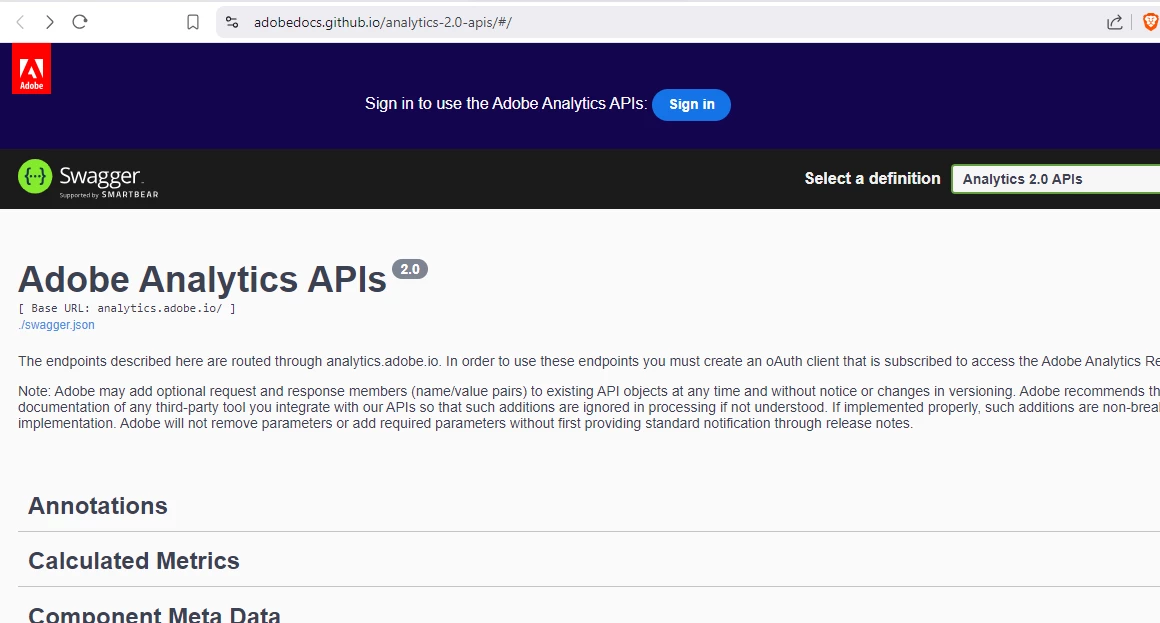Click the Select a definition label
The image size is (1160, 623).
click(x=872, y=178)
